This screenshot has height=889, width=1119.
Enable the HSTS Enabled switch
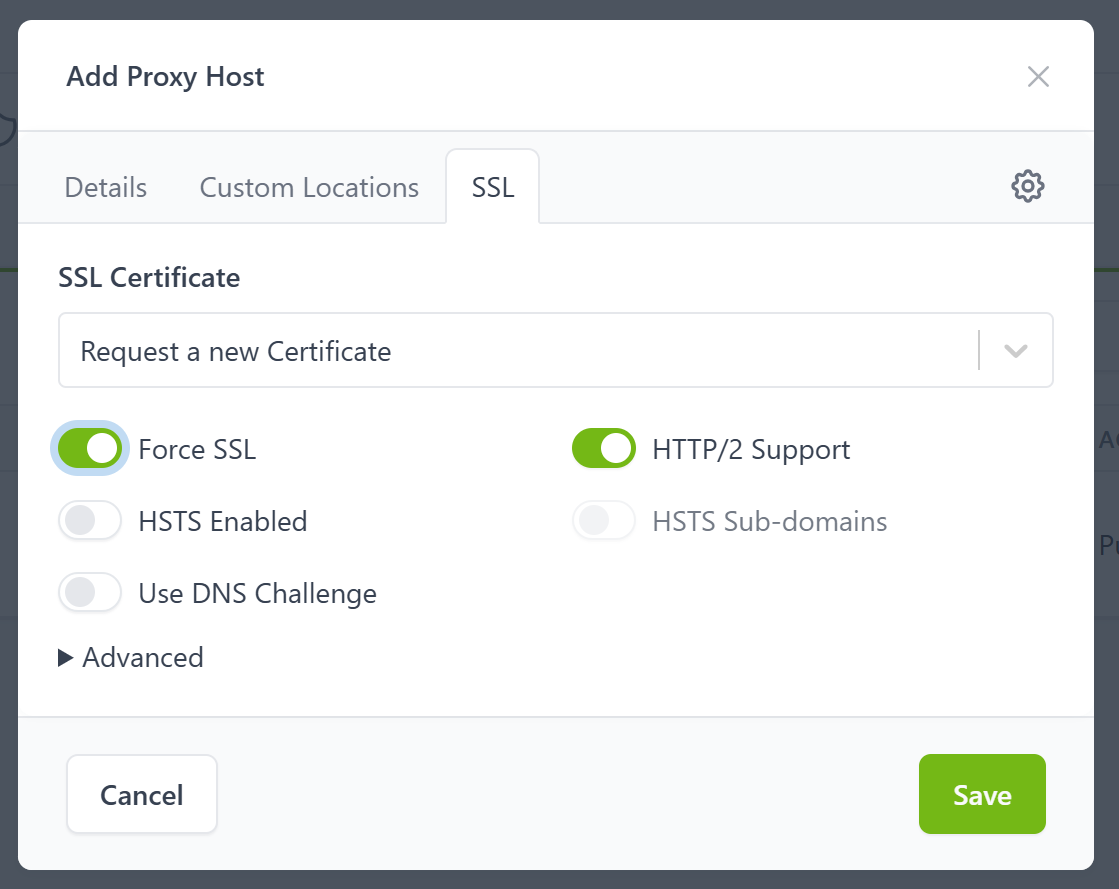point(90,522)
